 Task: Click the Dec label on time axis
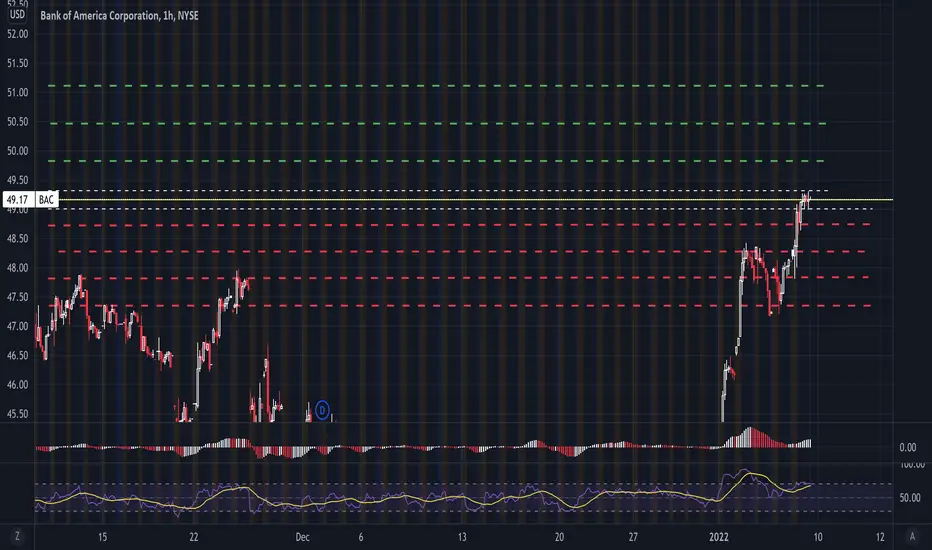(x=303, y=537)
